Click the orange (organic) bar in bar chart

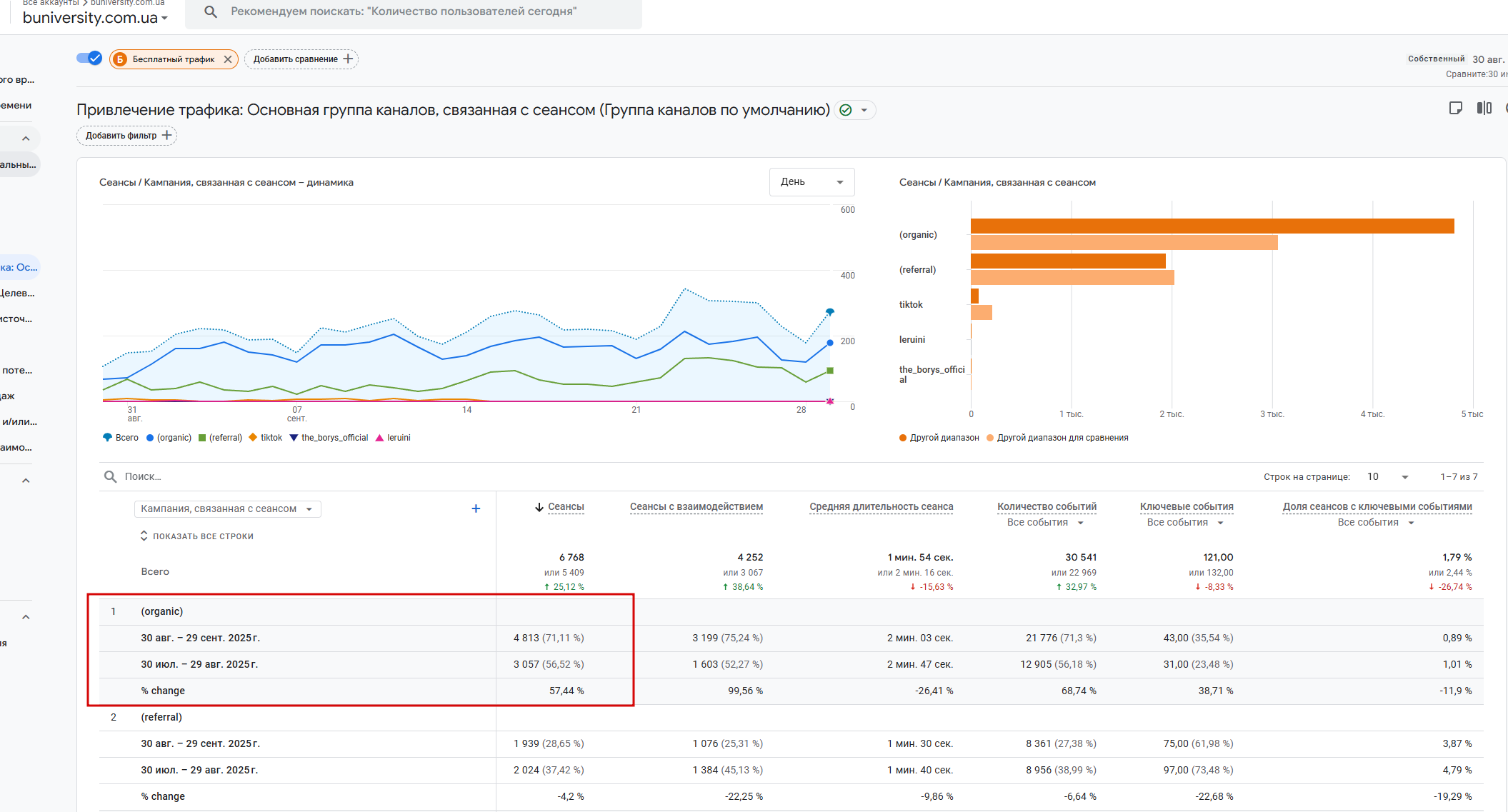(x=1212, y=226)
